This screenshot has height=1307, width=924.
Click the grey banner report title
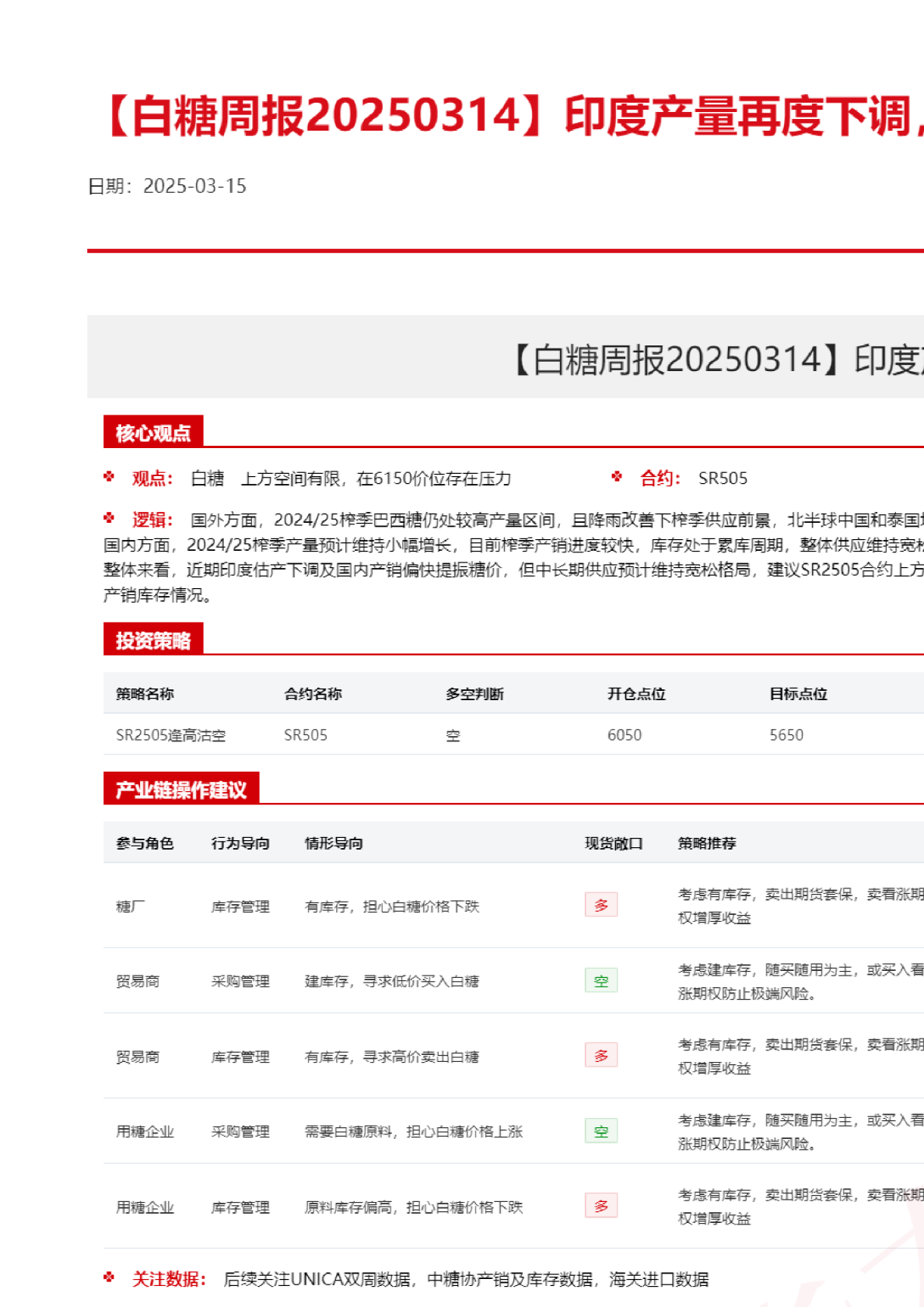click(716, 359)
